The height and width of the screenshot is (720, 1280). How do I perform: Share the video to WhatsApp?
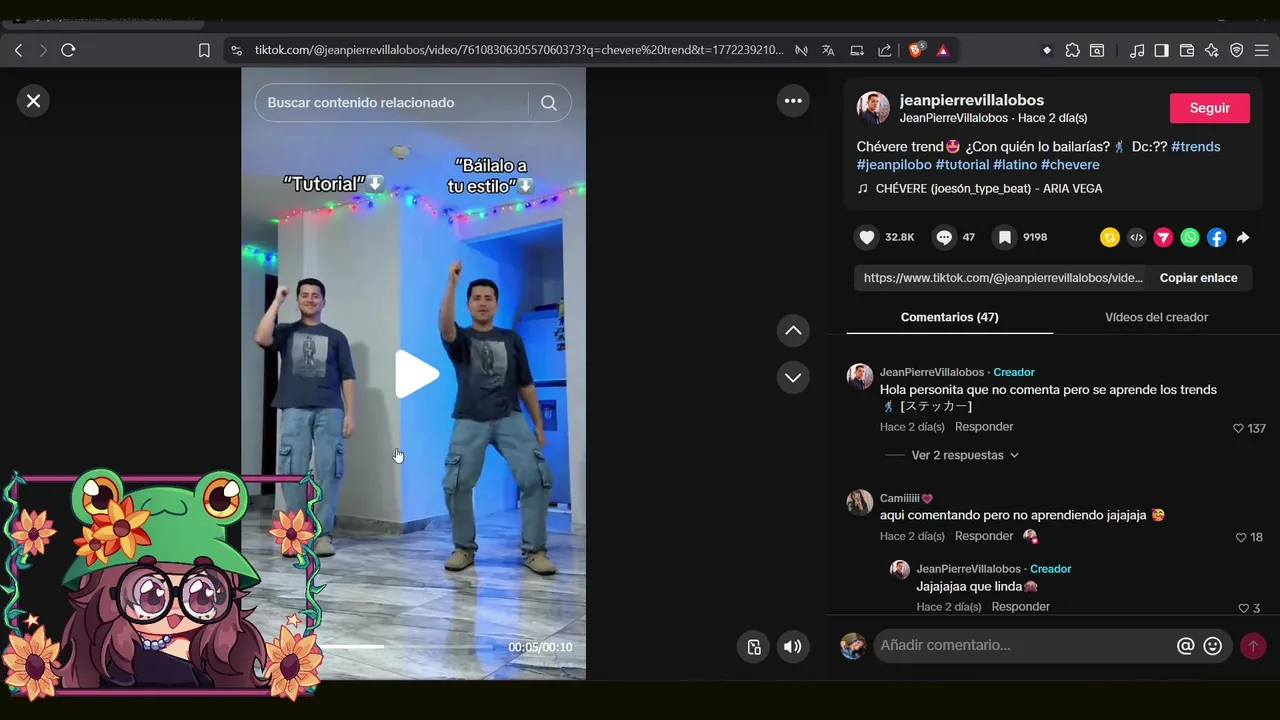click(1189, 238)
